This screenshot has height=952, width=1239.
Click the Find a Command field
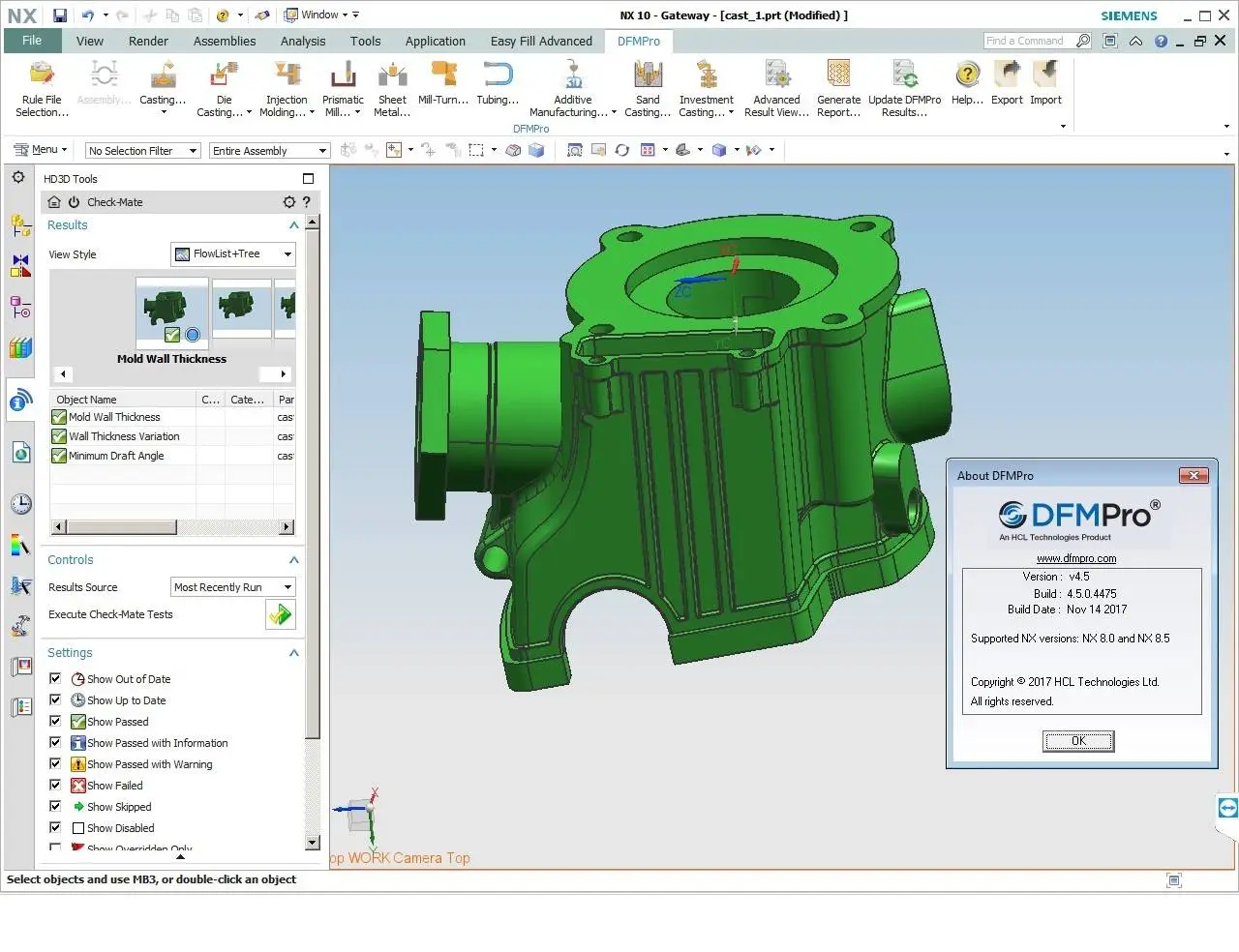[x=1030, y=41]
